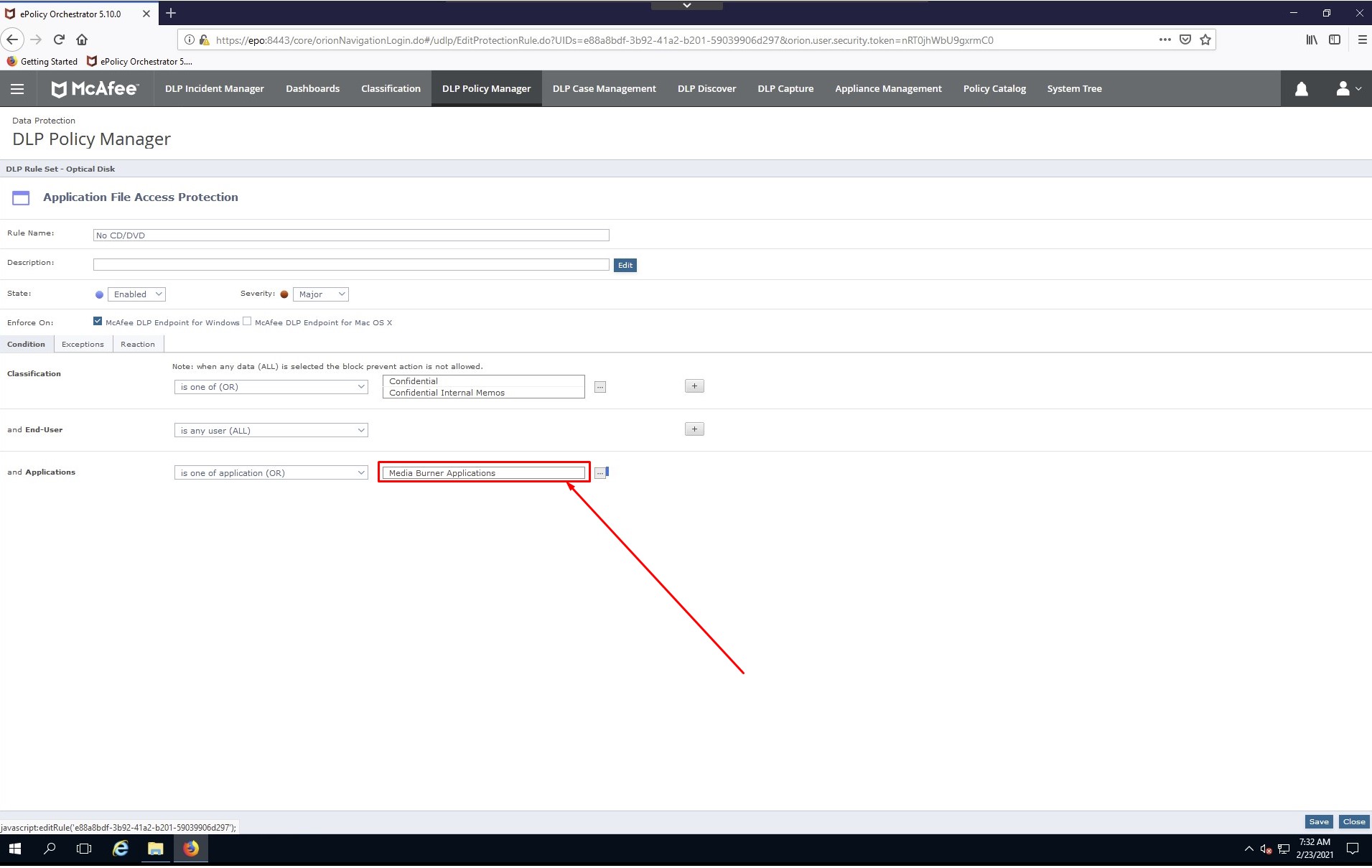Image resolution: width=1372 pixels, height=868 pixels.
Task: Open the System Tree
Action: pos(1074,88)
